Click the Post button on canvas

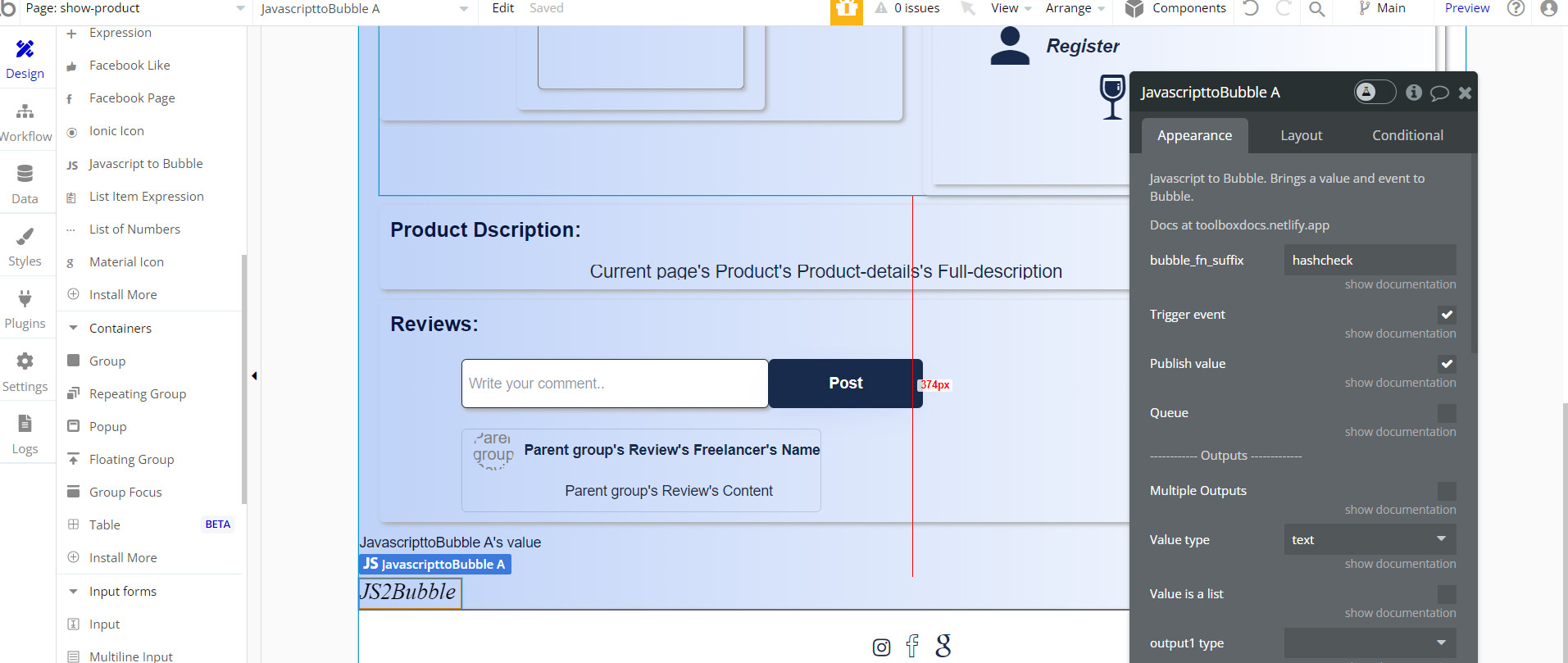(845, 384)
